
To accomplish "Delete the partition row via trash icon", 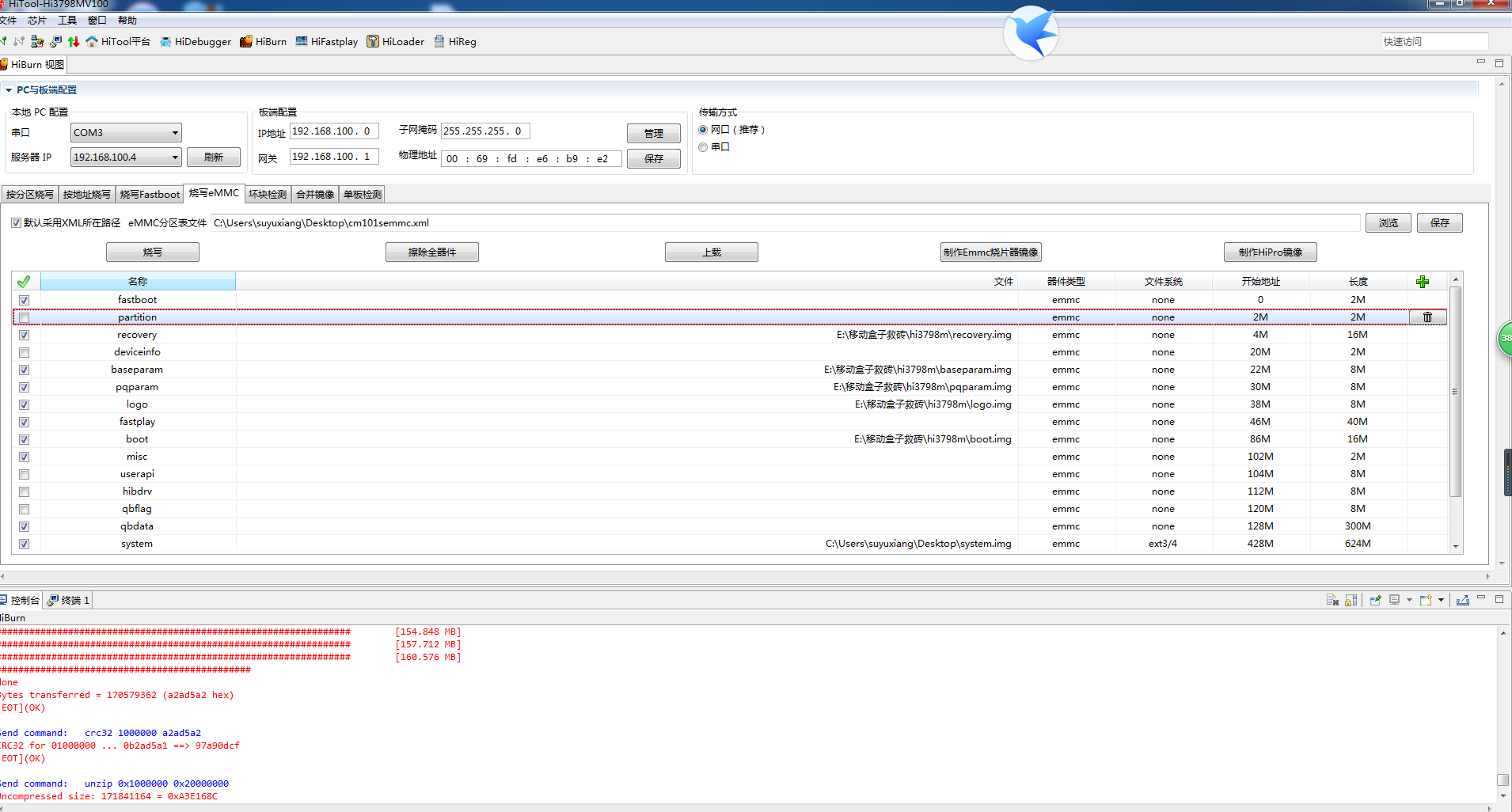I will pos(1428,317).
